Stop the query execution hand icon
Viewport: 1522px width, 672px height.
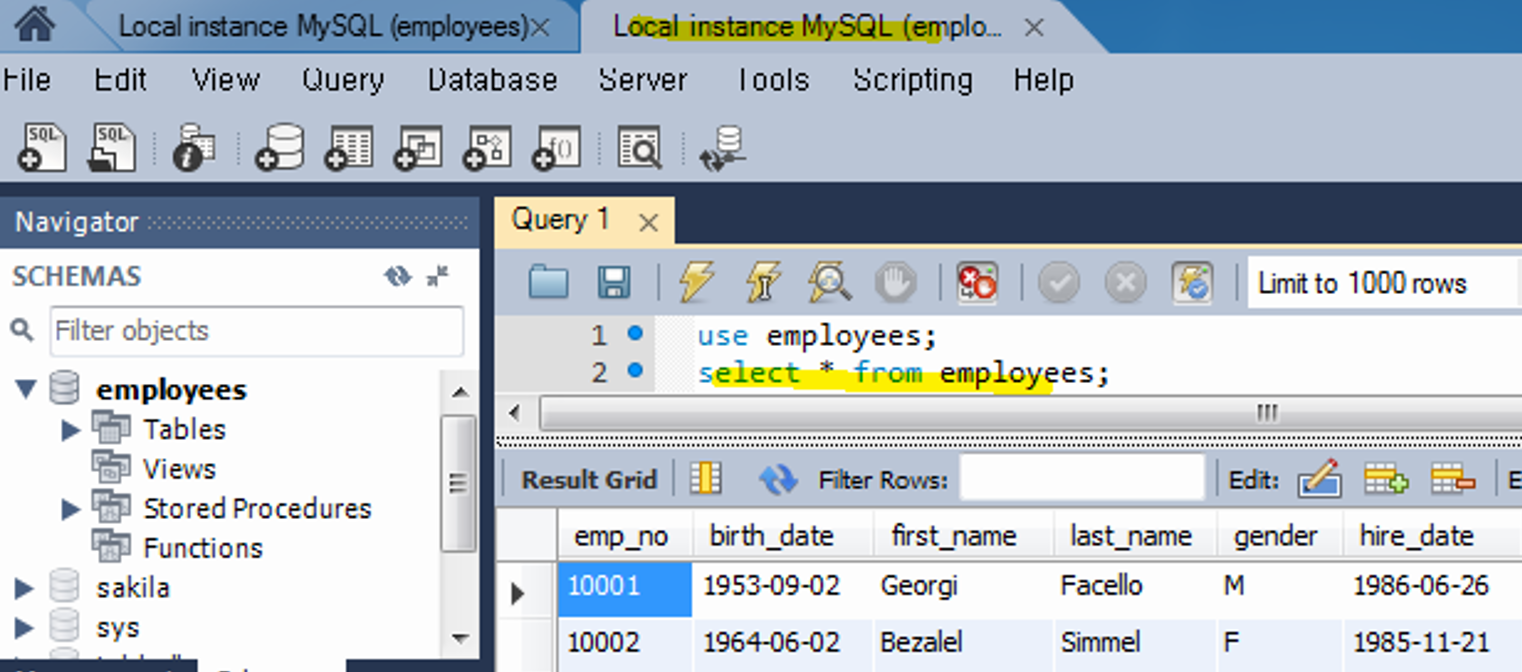[x=895, y=283]
